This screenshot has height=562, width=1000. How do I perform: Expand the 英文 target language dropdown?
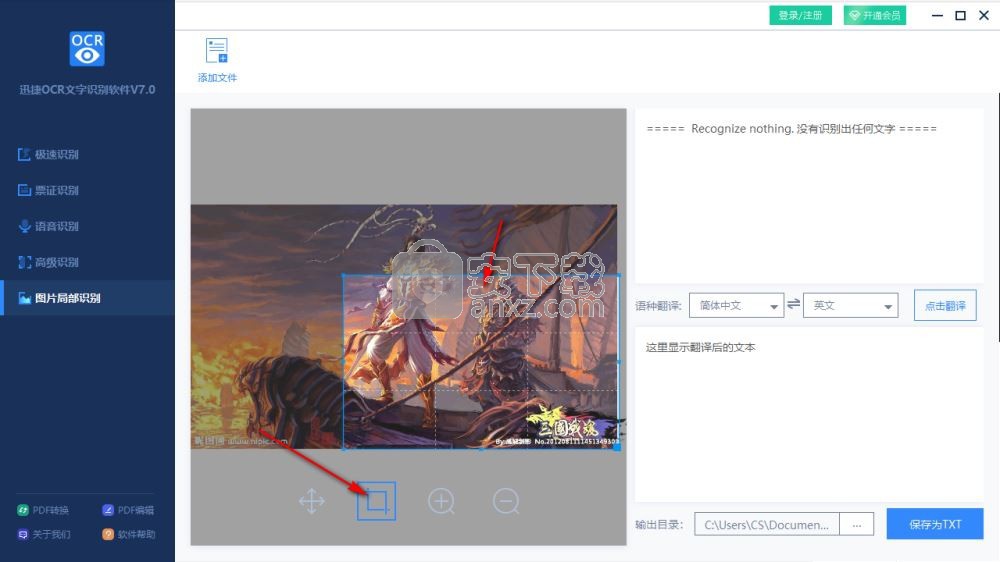click(x=851, y=306)
